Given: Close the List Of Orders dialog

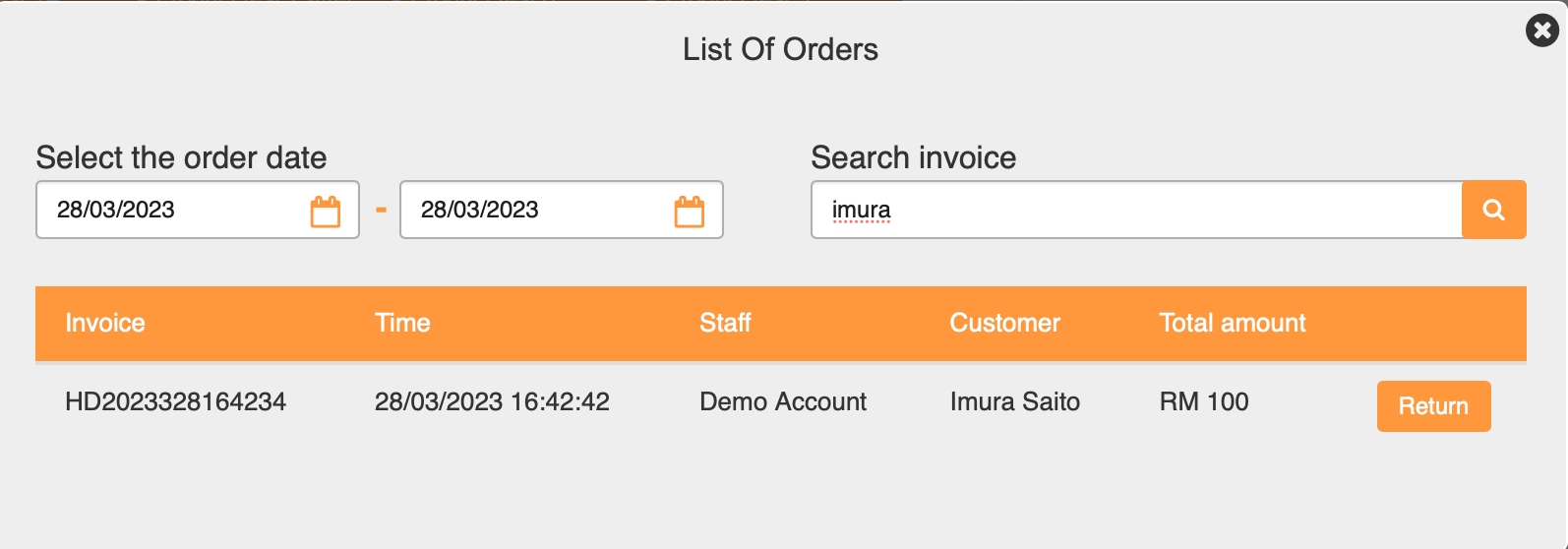Looking at the screenshot, I should [x=1541, y=30].
